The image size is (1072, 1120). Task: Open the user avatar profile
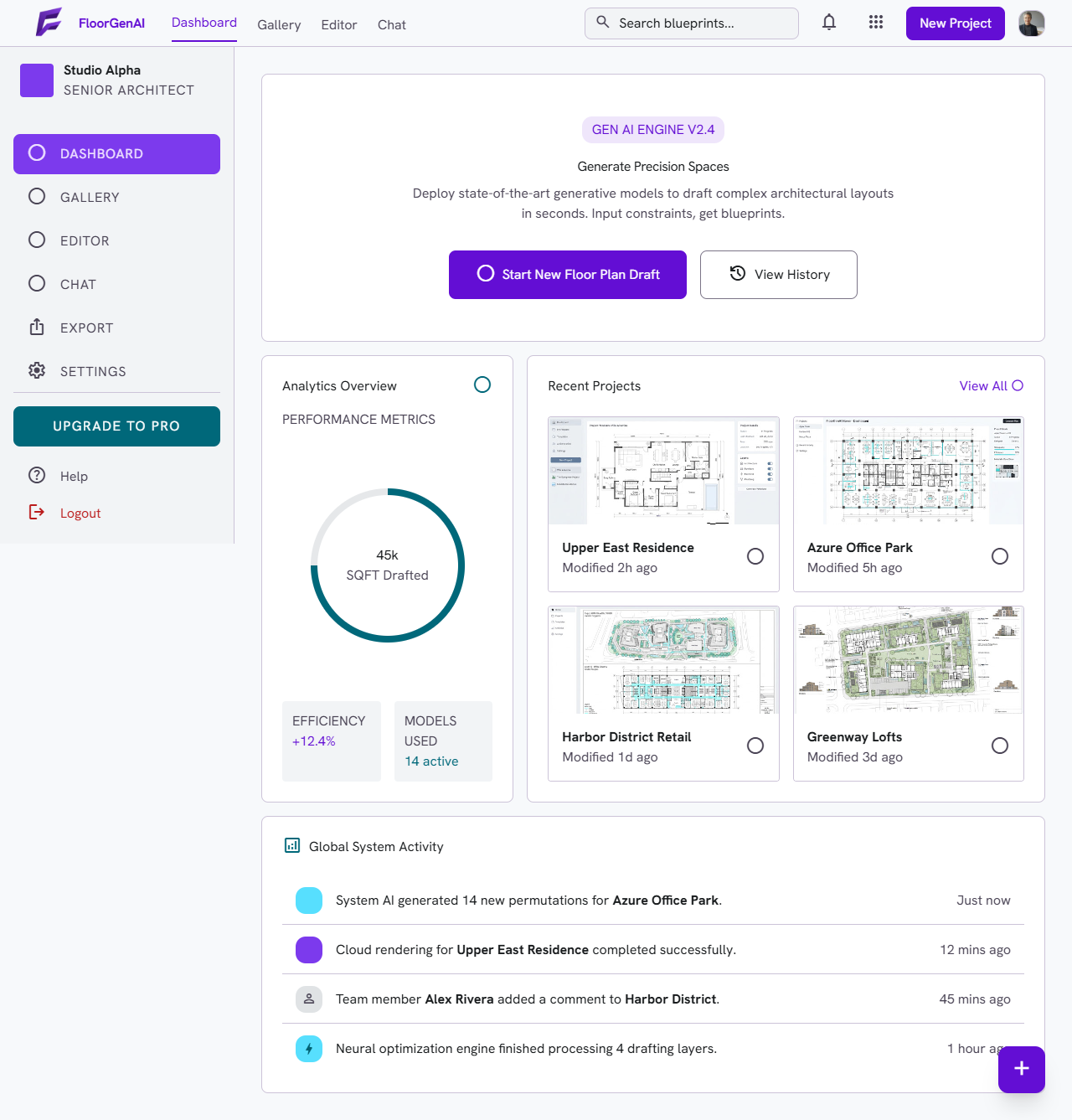1032,23
